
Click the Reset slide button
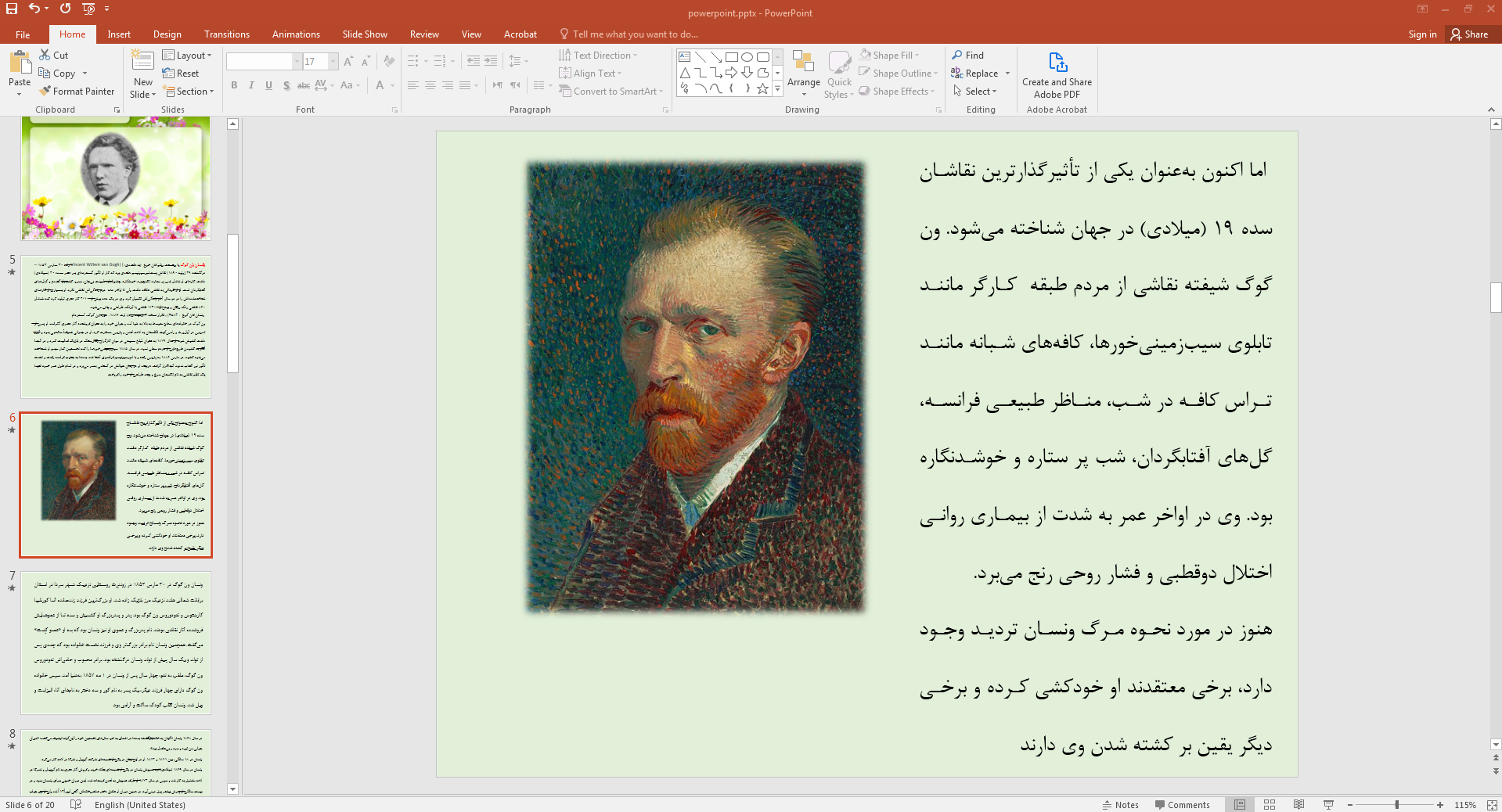181,74
